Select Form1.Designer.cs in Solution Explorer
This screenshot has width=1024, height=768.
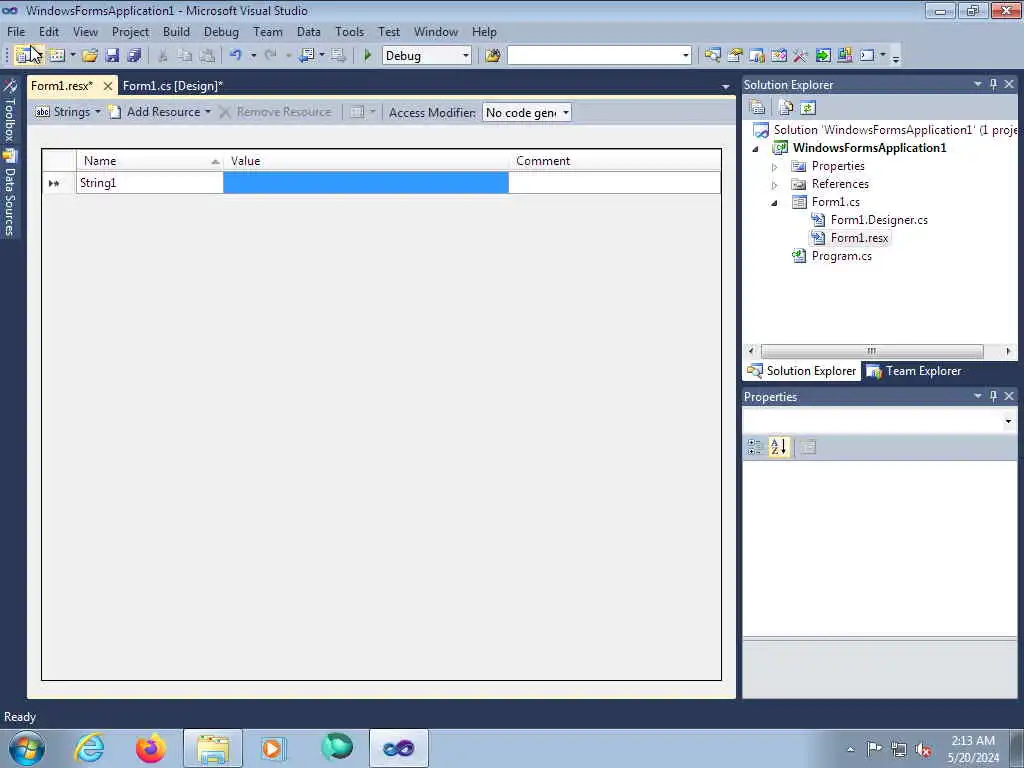click(879, 220)
